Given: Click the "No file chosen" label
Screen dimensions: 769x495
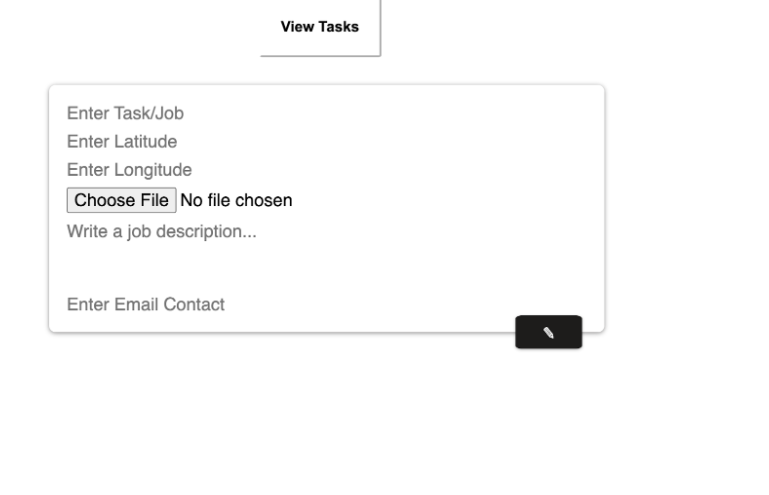Looking at the screenshot, I should tap(236, 200).
